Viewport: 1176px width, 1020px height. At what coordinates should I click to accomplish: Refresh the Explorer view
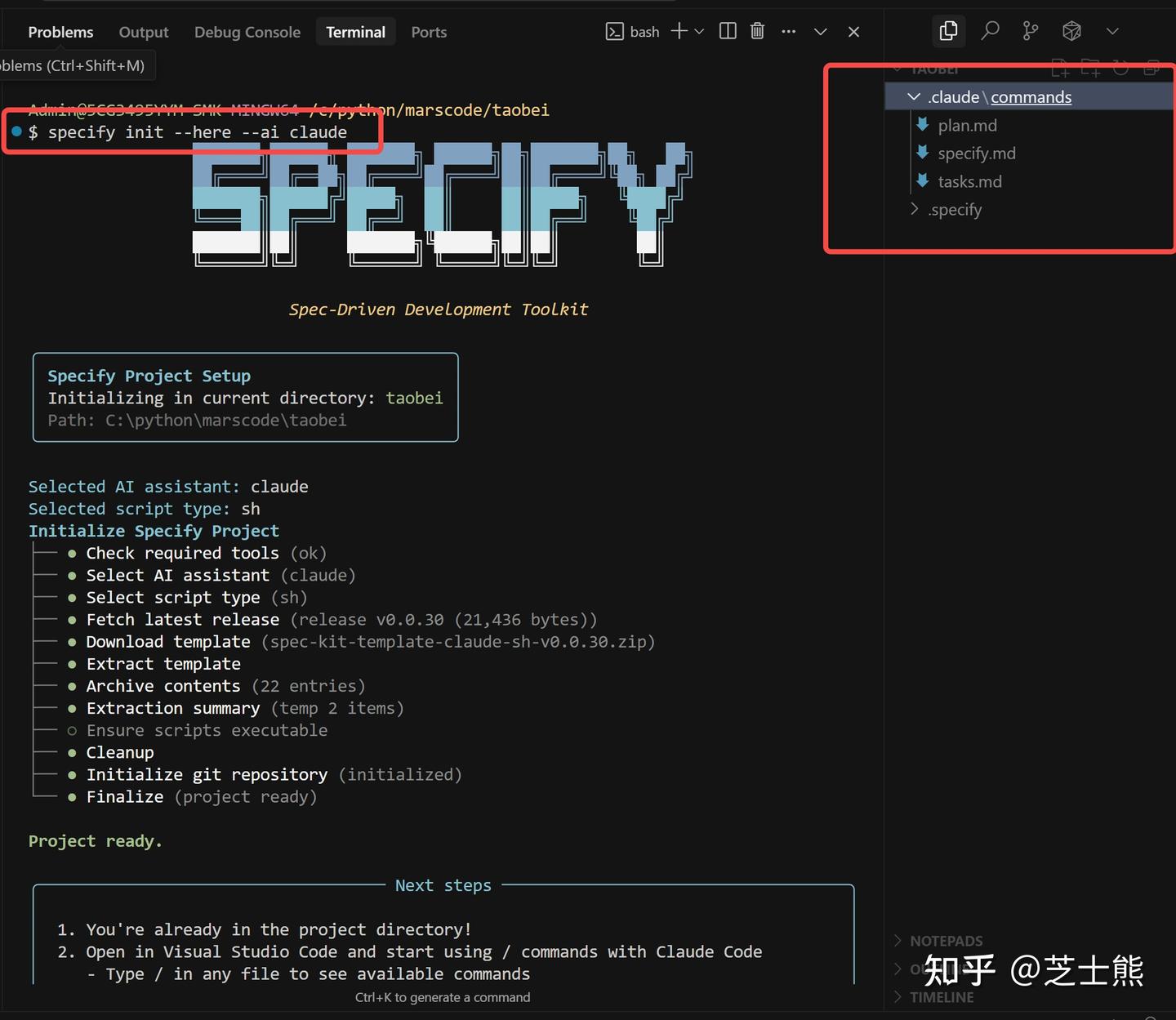pyautogui.click(x=1120, y=68)
